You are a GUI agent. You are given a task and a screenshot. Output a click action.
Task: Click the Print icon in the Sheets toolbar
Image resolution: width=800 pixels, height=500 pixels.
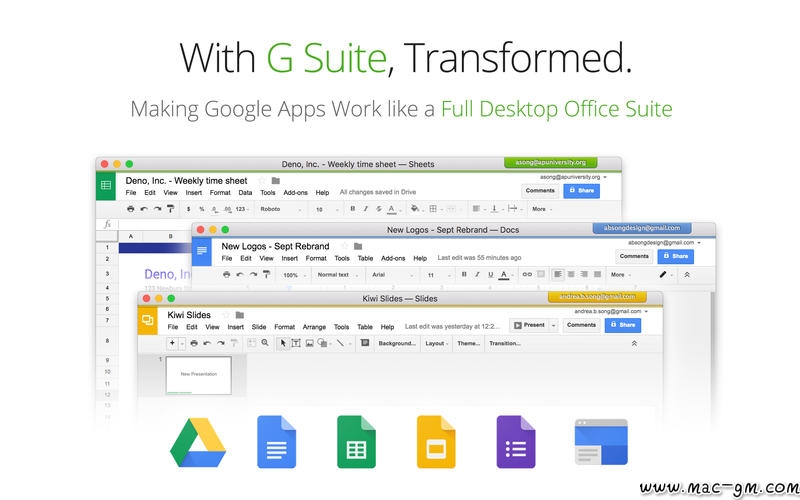(131, 209)
